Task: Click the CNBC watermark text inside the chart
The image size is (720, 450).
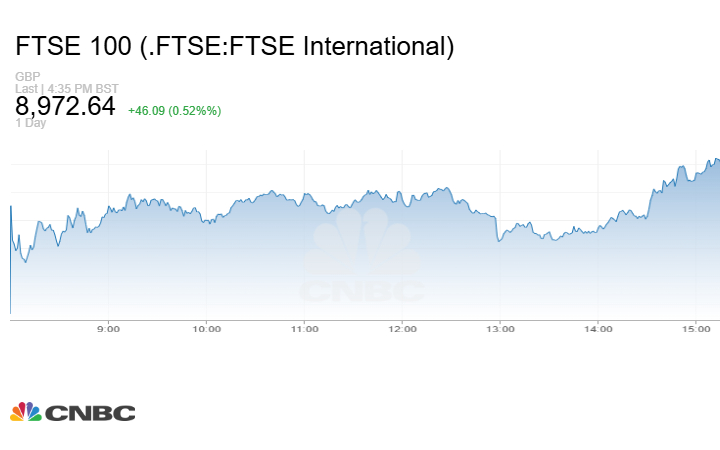Action: (362, 291)
